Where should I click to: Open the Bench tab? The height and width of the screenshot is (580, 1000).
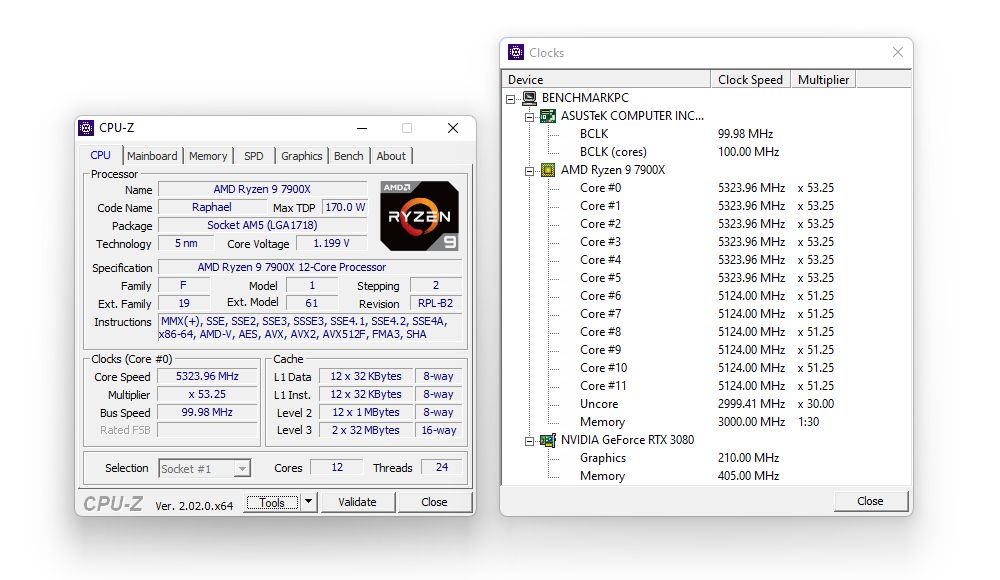348,156
